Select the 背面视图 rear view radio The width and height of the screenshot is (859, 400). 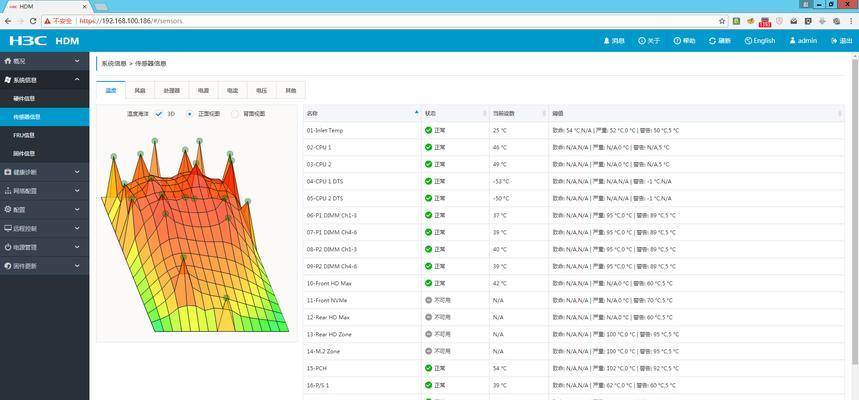(234, 114)
